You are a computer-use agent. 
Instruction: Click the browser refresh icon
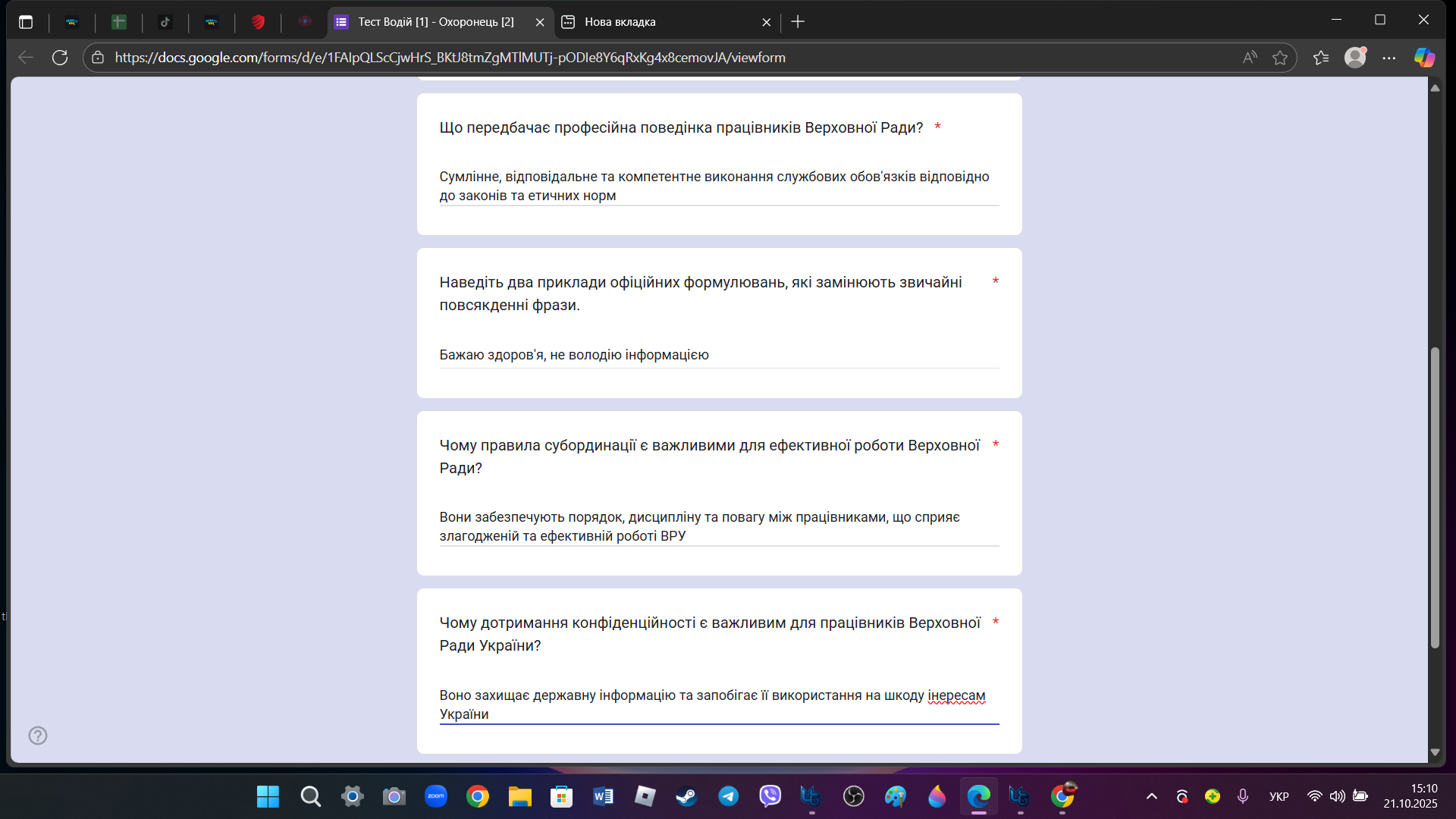click(60, 58)
